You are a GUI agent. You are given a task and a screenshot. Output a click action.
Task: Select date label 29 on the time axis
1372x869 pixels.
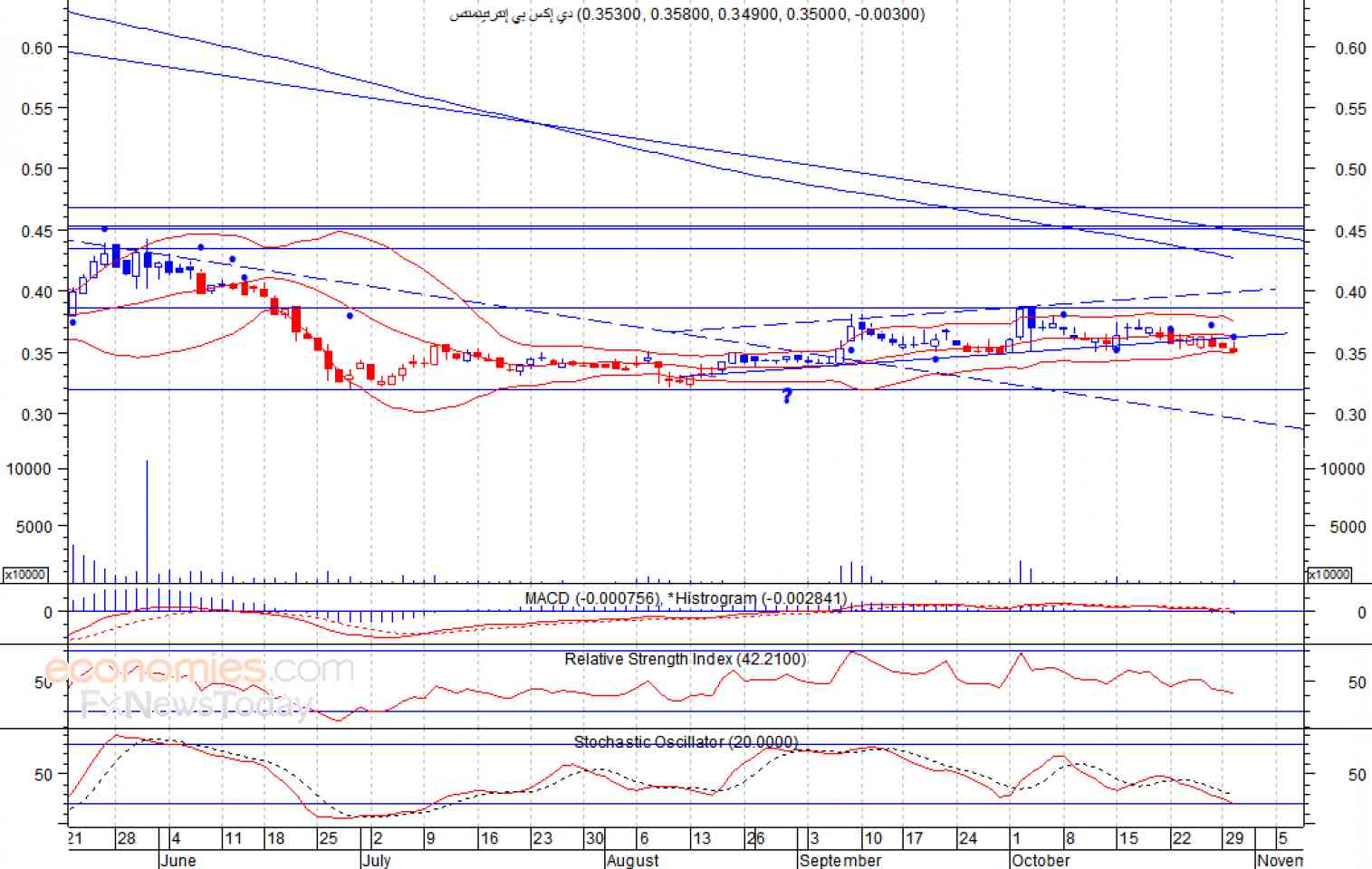click(1234, 838)
